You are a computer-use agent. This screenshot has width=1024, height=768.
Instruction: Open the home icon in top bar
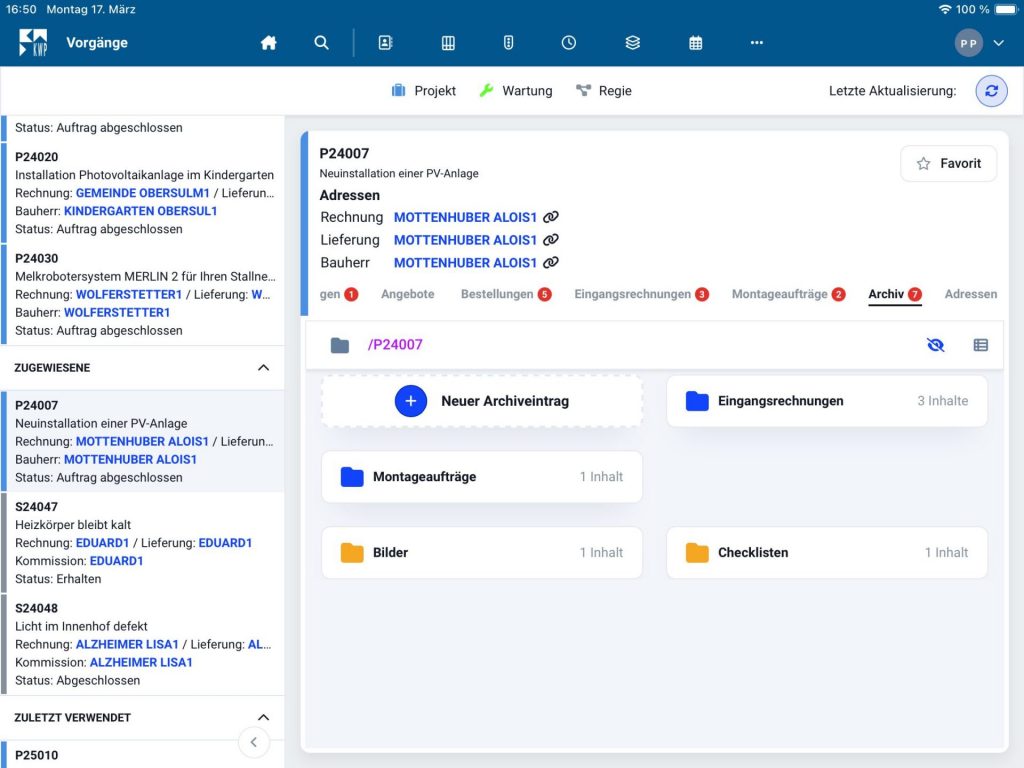tap(268, 43)
